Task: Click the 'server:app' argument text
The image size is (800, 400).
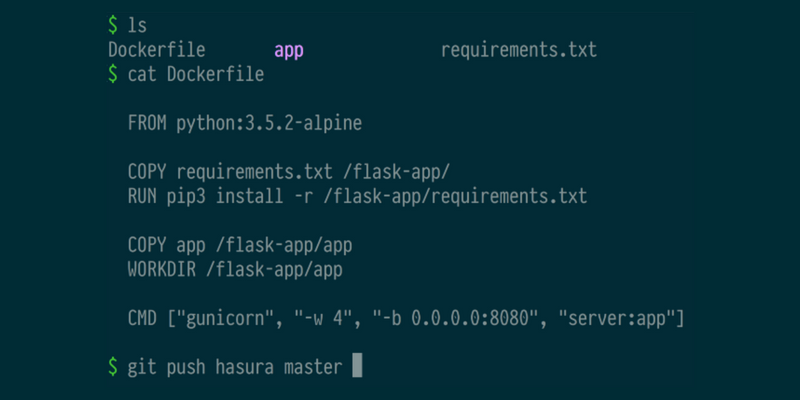Action: click(616, 319)
